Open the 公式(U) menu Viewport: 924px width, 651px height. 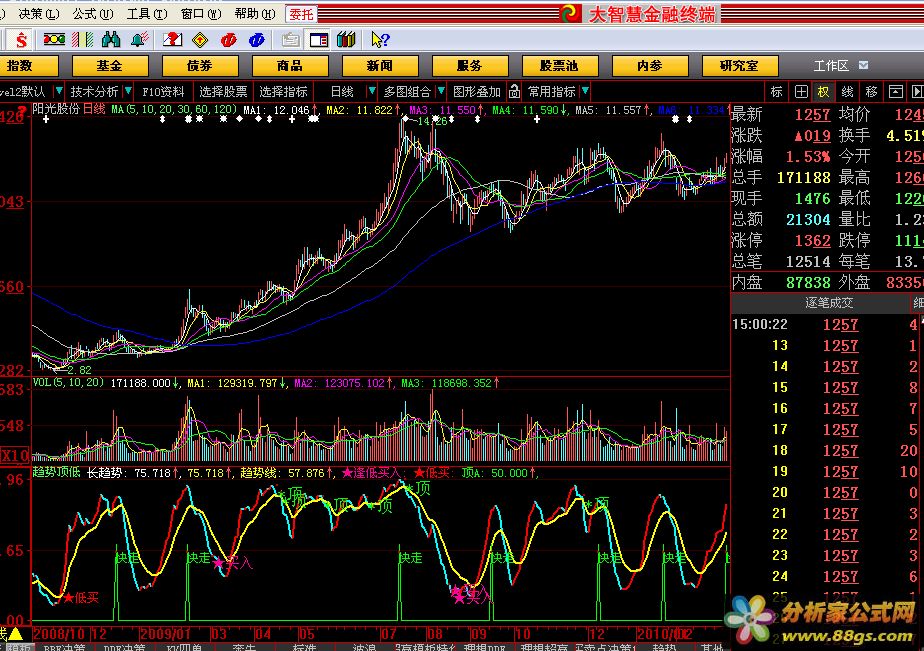(x=93, y=14)
